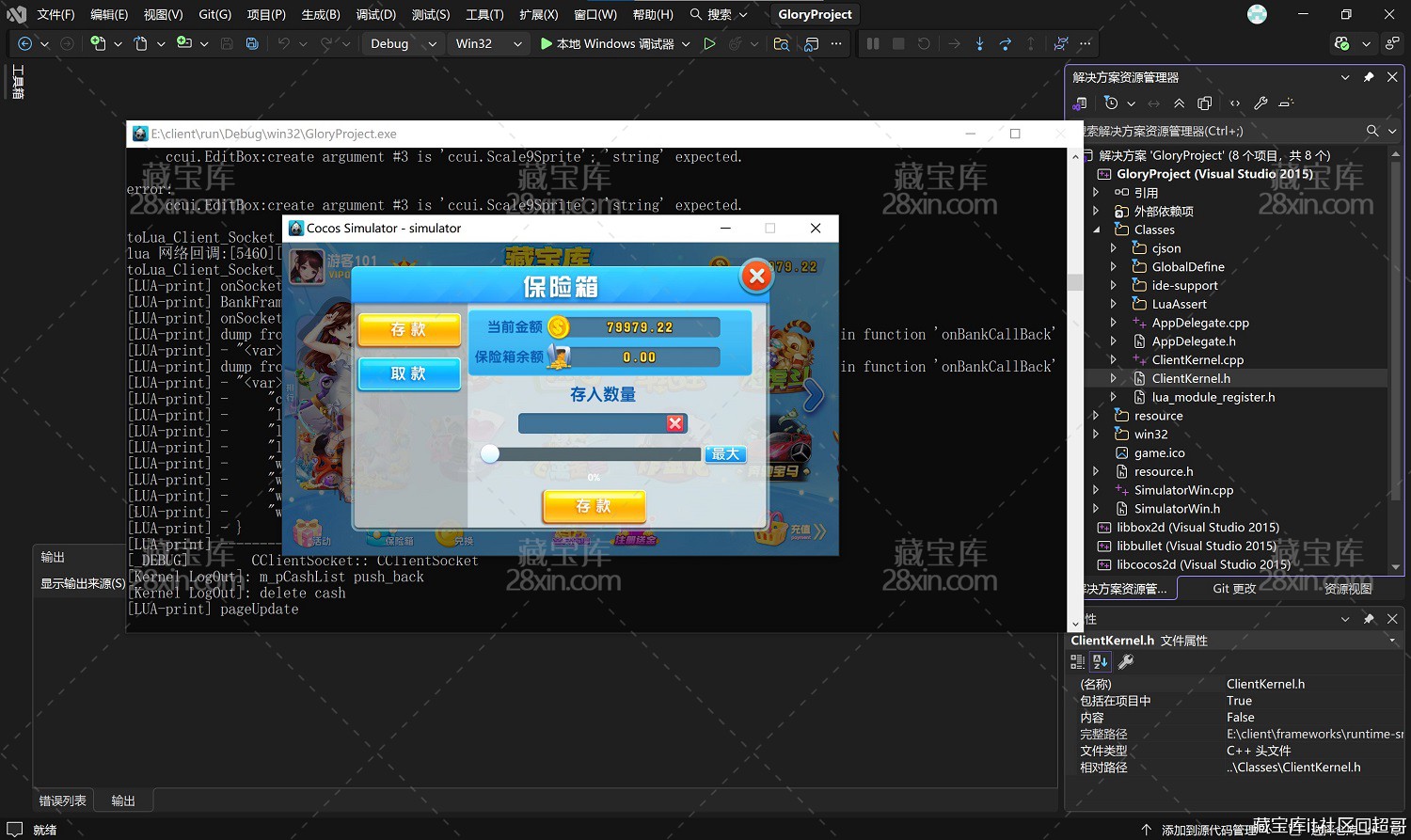
Task: Expand the 外部依赖项 tree node
Action: [1095, 211]
